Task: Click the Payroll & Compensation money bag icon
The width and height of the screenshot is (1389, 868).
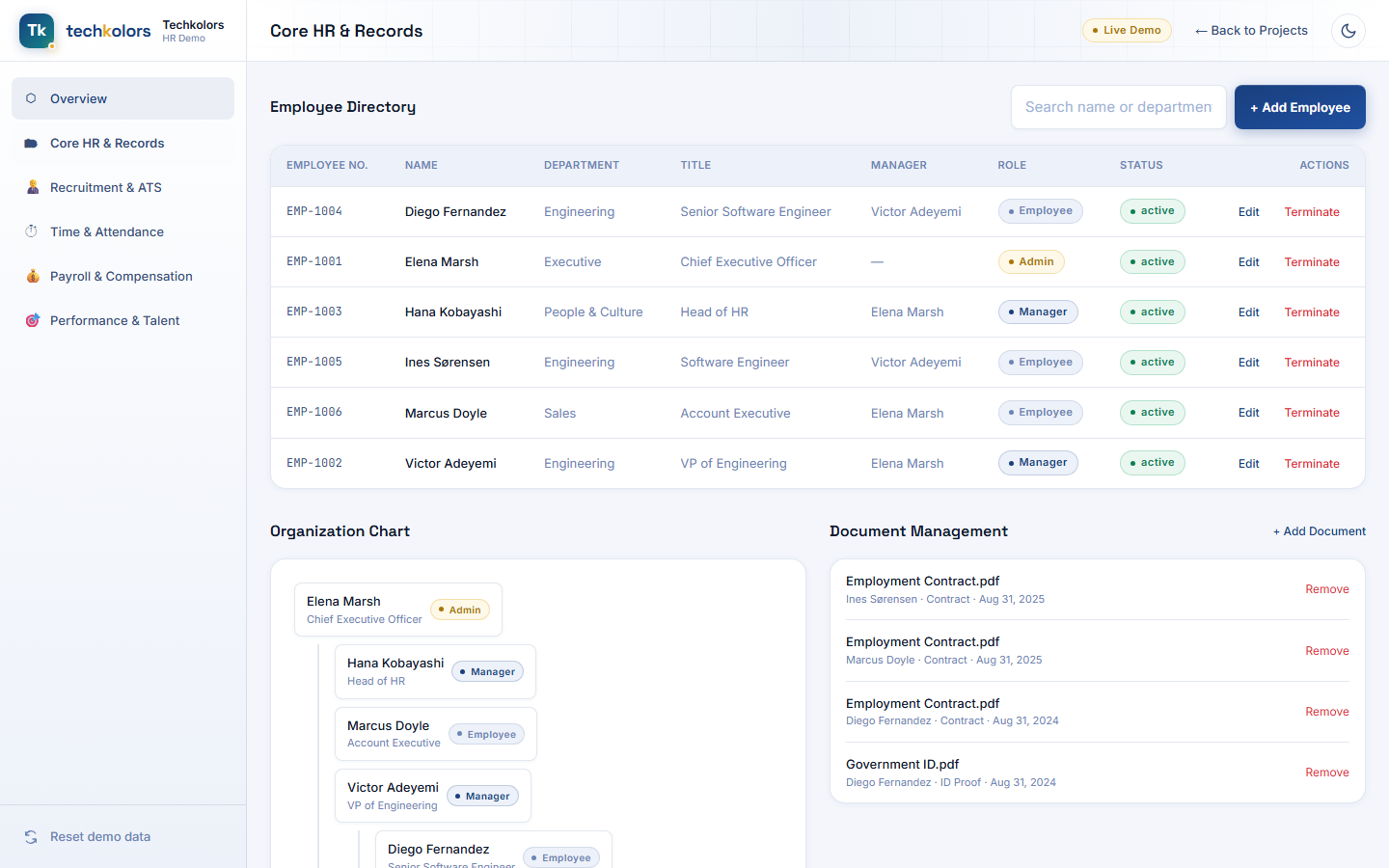Action: 32,276
